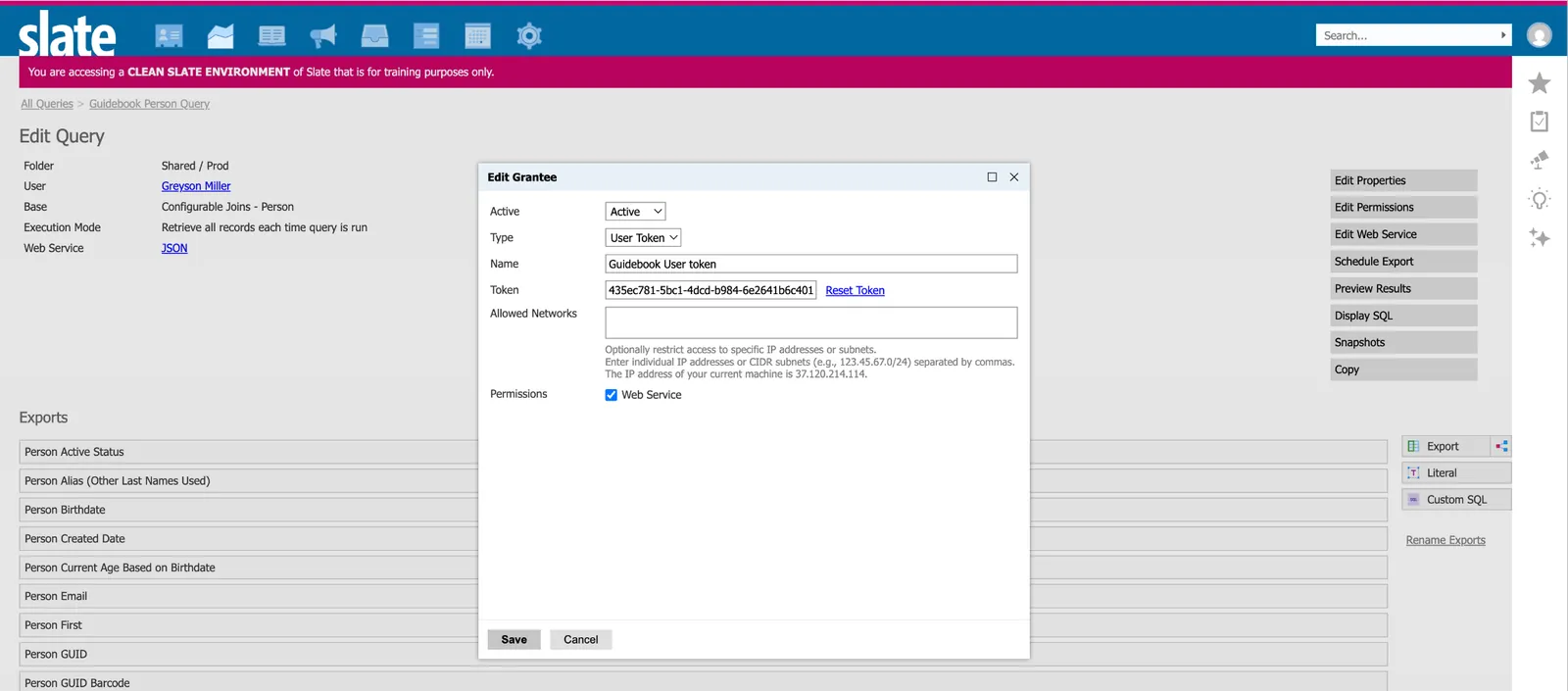Select the Person Active Status export row
This screenshot has width=1568, height=691.
coord(703,452)
